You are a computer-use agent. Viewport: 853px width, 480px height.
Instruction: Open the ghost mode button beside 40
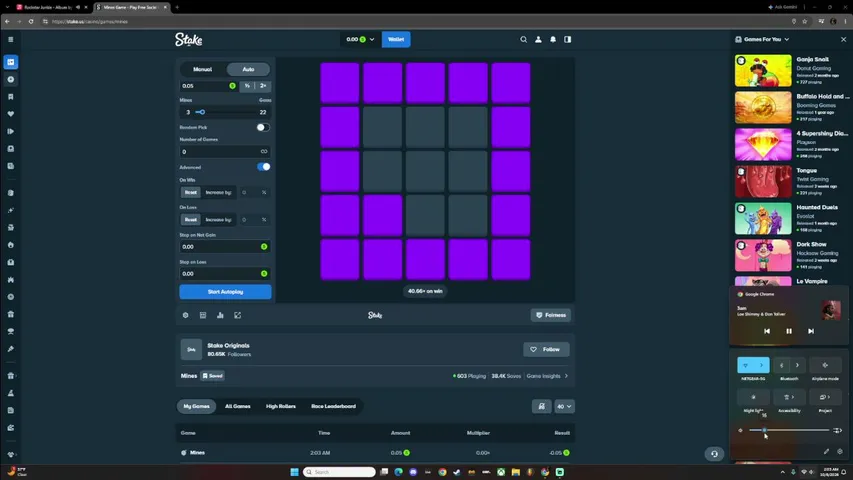point(541,407)
